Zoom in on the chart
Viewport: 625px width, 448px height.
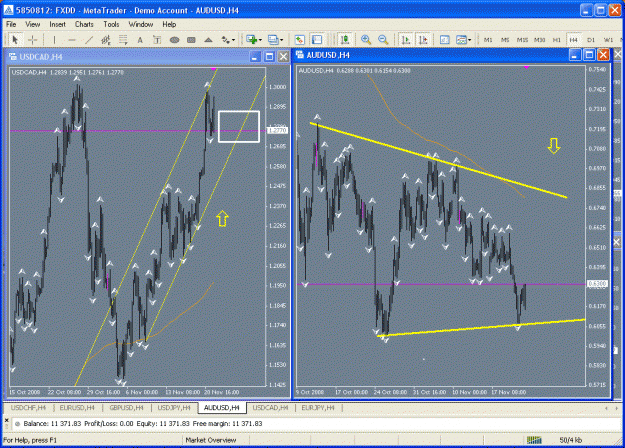pos(366,39)
